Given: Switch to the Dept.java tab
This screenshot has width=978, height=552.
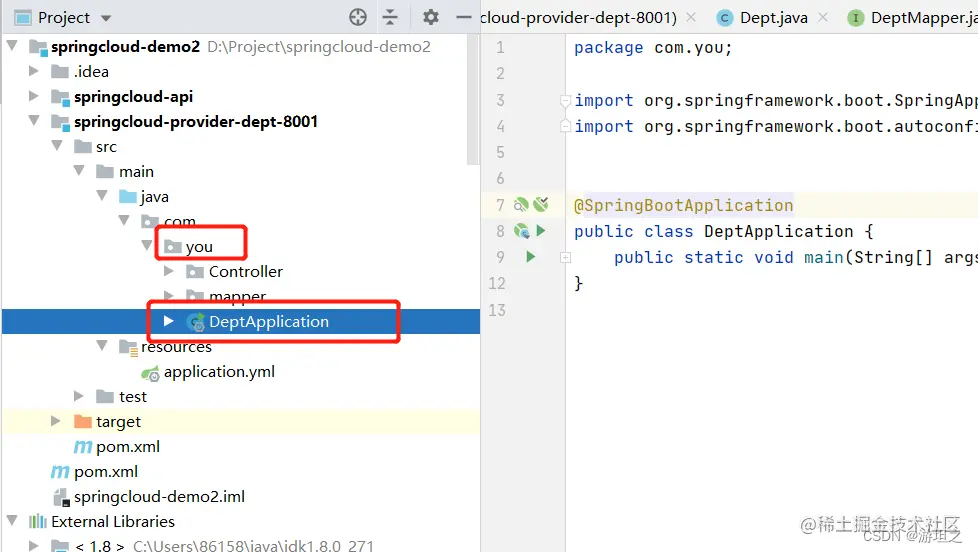Looking at the screenshot, I should tap(773, 17).
